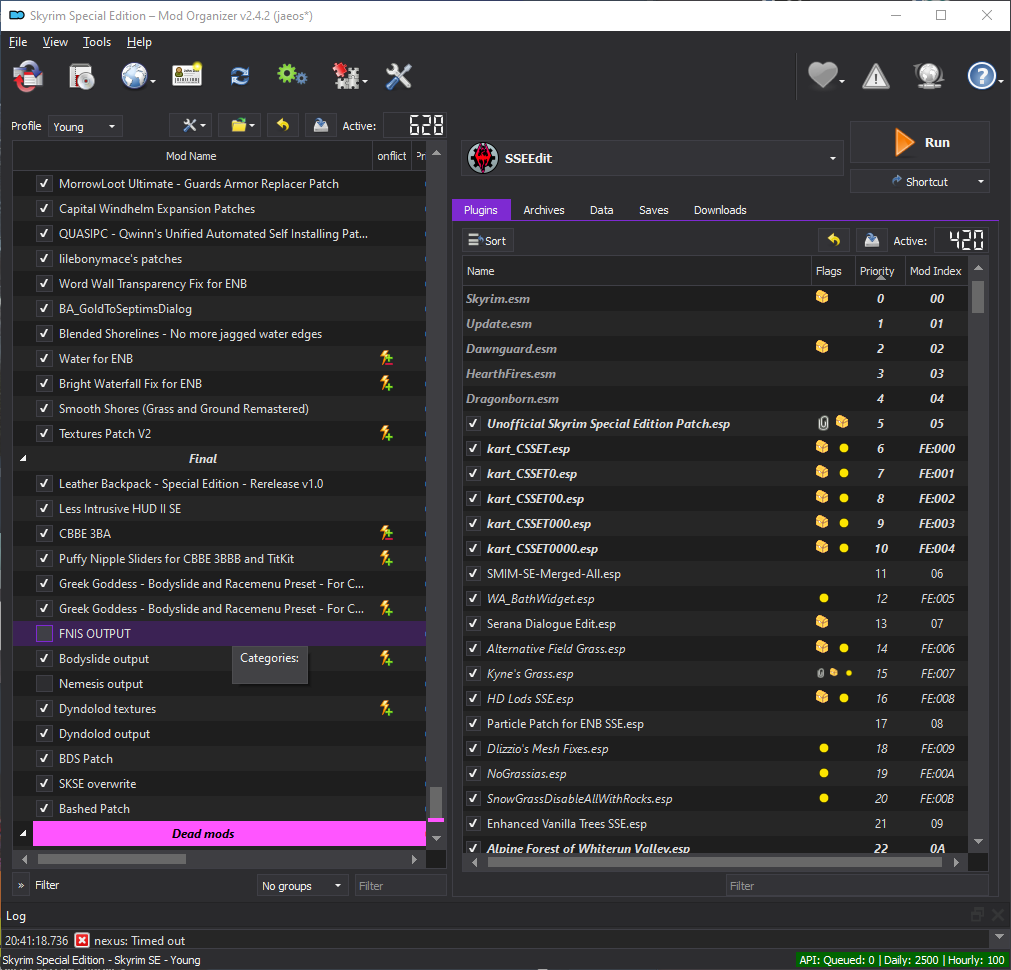
Task: Switch to the Downloads tab
Action: tap(720, 210)
